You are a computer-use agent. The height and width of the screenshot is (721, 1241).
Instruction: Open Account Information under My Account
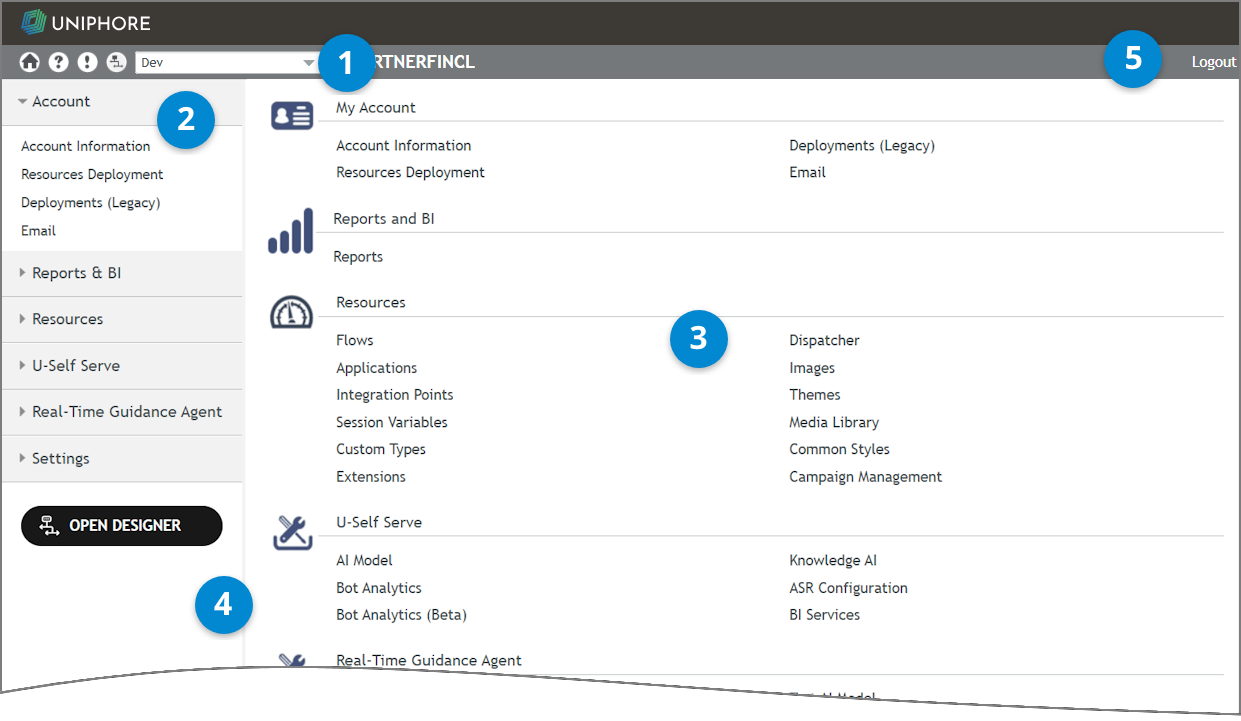tap(404, 146)
